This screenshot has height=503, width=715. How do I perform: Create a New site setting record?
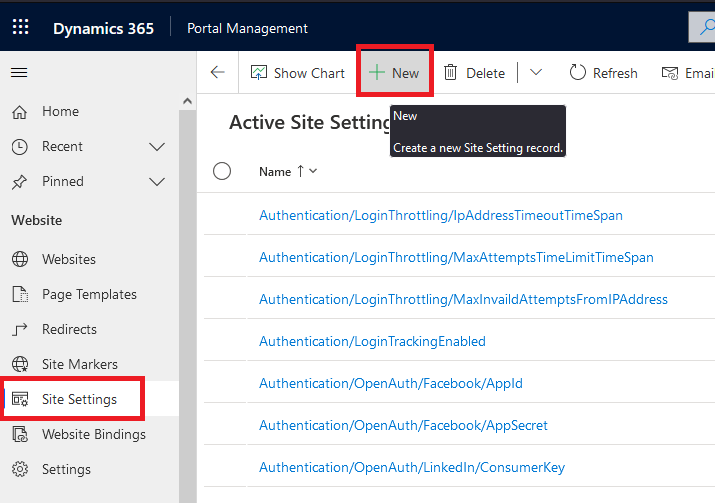click(x=394, y=73)
